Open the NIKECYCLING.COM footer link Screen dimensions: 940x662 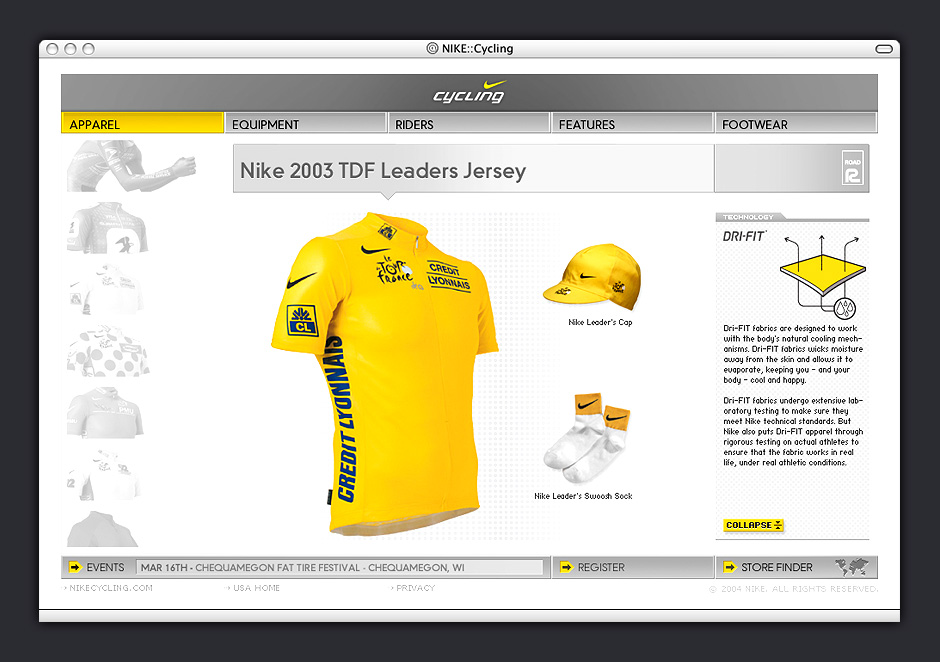click(112, 588)
